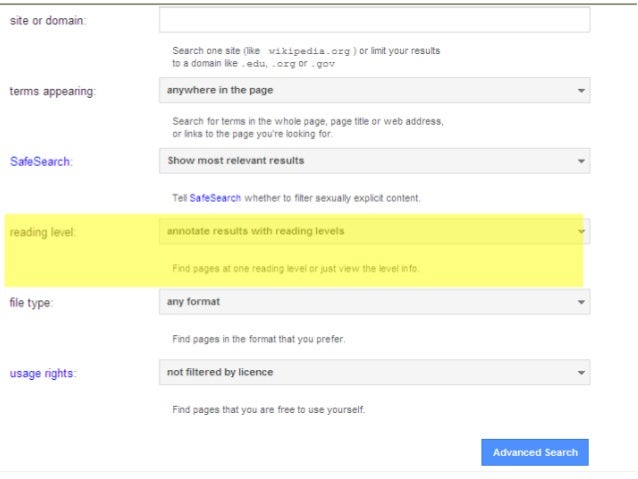This screenshot has width=638, height=479.
Task: Click the 'terms appearing:' label
Action: pyautogui.click(x=53, y=91)
